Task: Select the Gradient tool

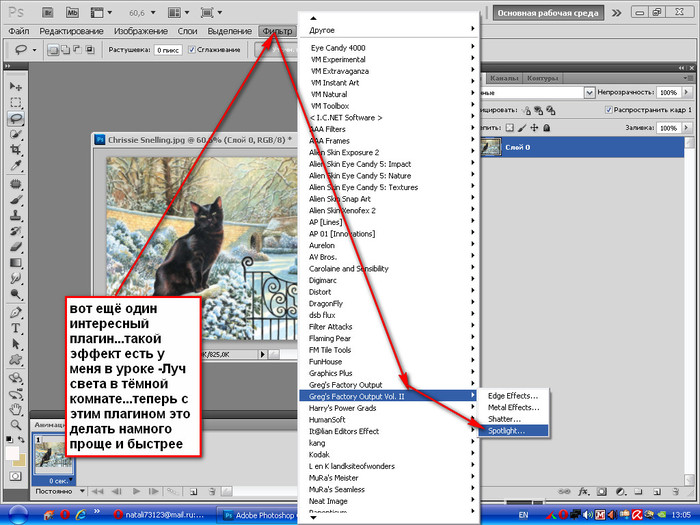Action: [16, 262]
